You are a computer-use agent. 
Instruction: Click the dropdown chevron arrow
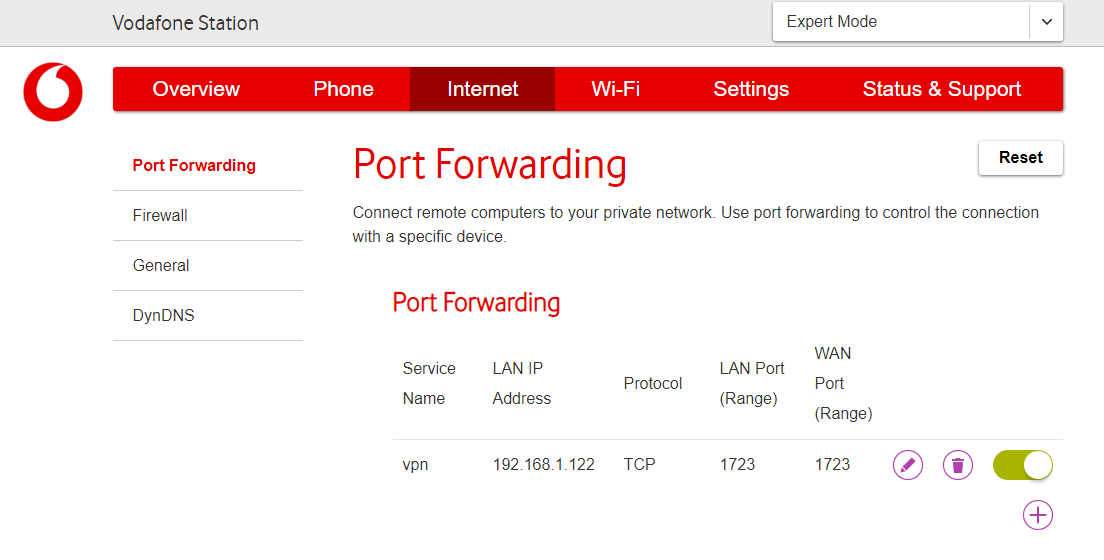pos(1046,22)
